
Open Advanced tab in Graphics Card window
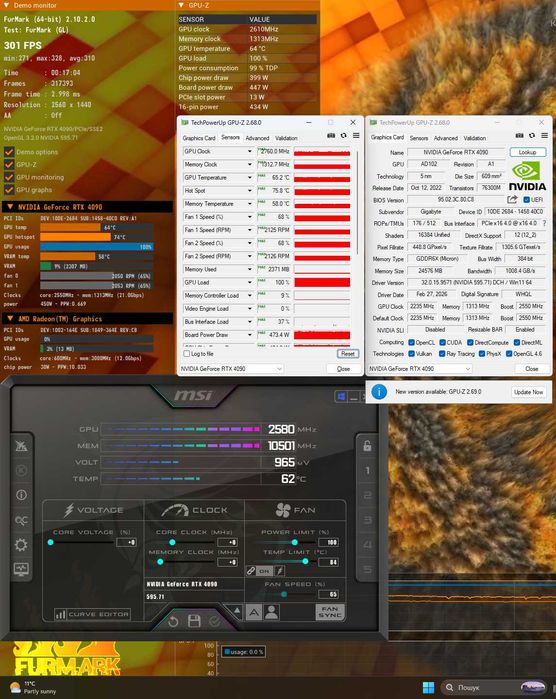click(446, 138)
